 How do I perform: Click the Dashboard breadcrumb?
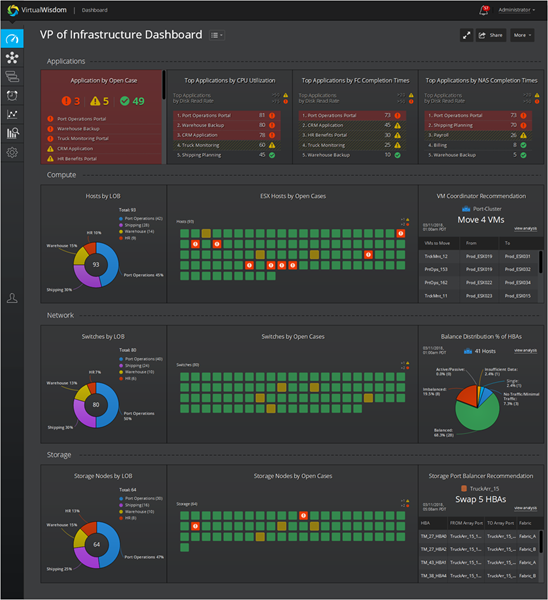tap(95, 10)
